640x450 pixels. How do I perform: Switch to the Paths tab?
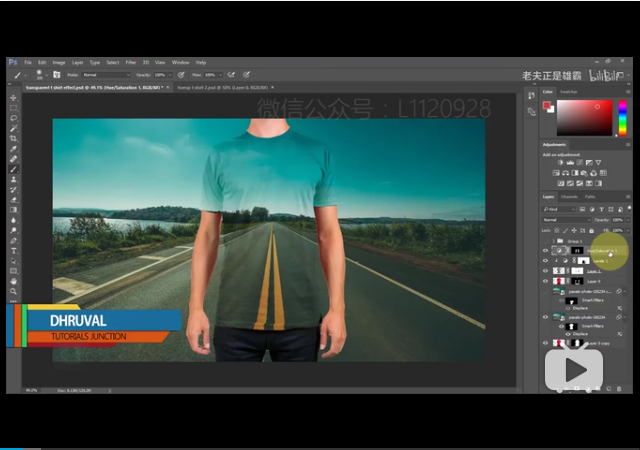coord(590,197)
